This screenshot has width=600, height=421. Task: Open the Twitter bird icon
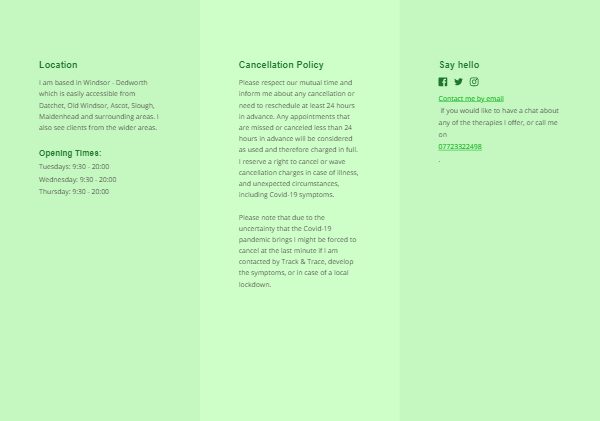pos(458,82)
